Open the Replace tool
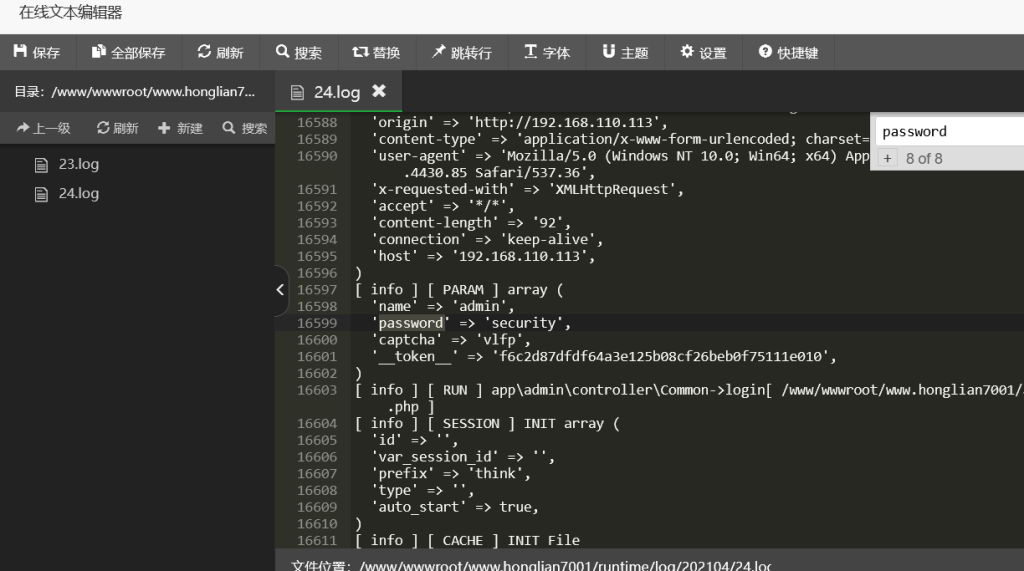The image size is (1024, 571). click(376, 52)
